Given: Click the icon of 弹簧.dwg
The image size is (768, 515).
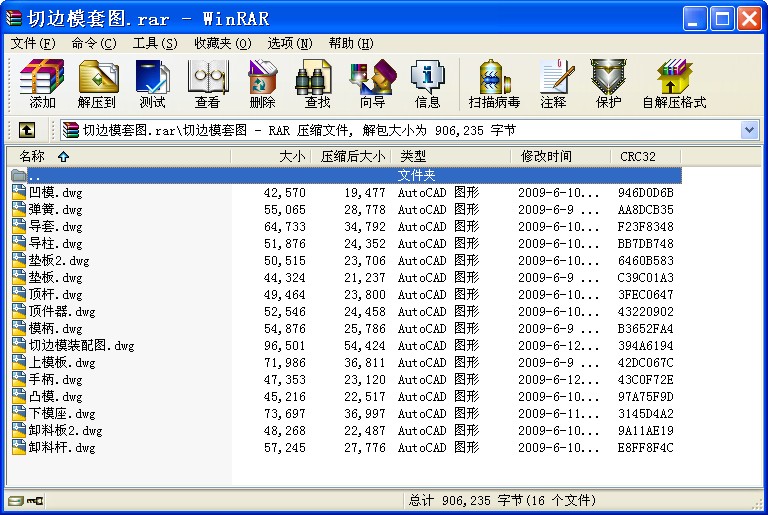Looking at the screenshot, I should [19, 209].
